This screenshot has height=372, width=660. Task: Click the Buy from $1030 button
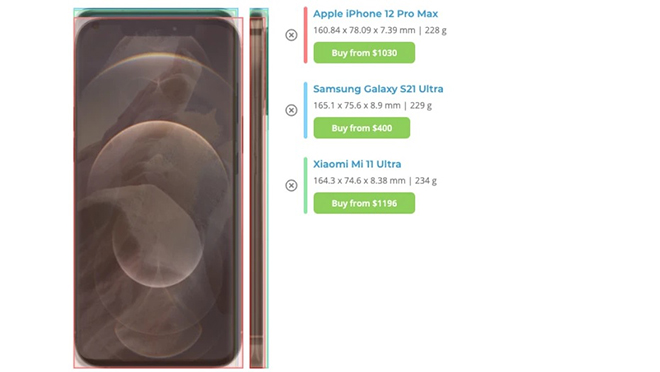364,53
